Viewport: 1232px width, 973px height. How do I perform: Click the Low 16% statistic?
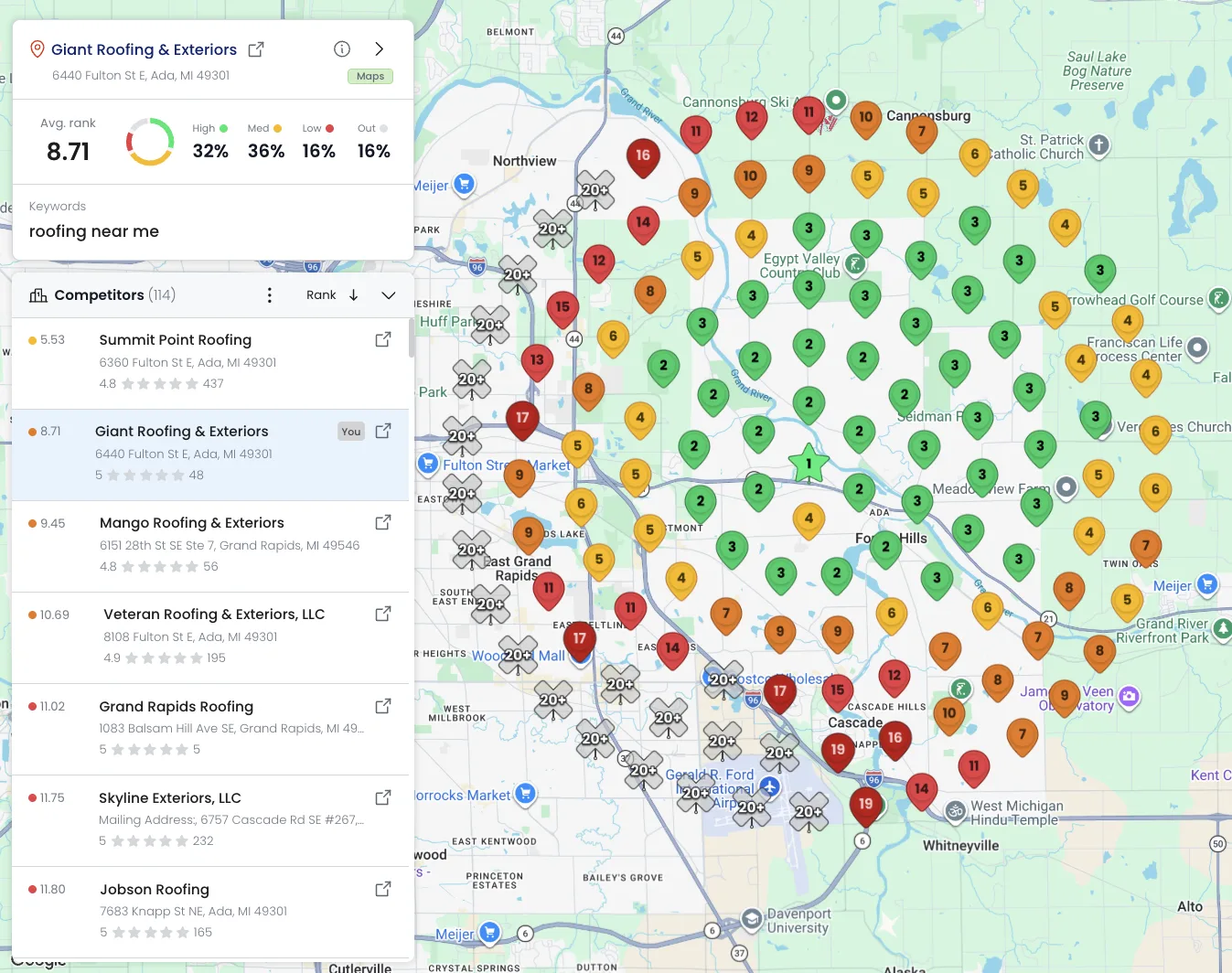tap(319, 143)
